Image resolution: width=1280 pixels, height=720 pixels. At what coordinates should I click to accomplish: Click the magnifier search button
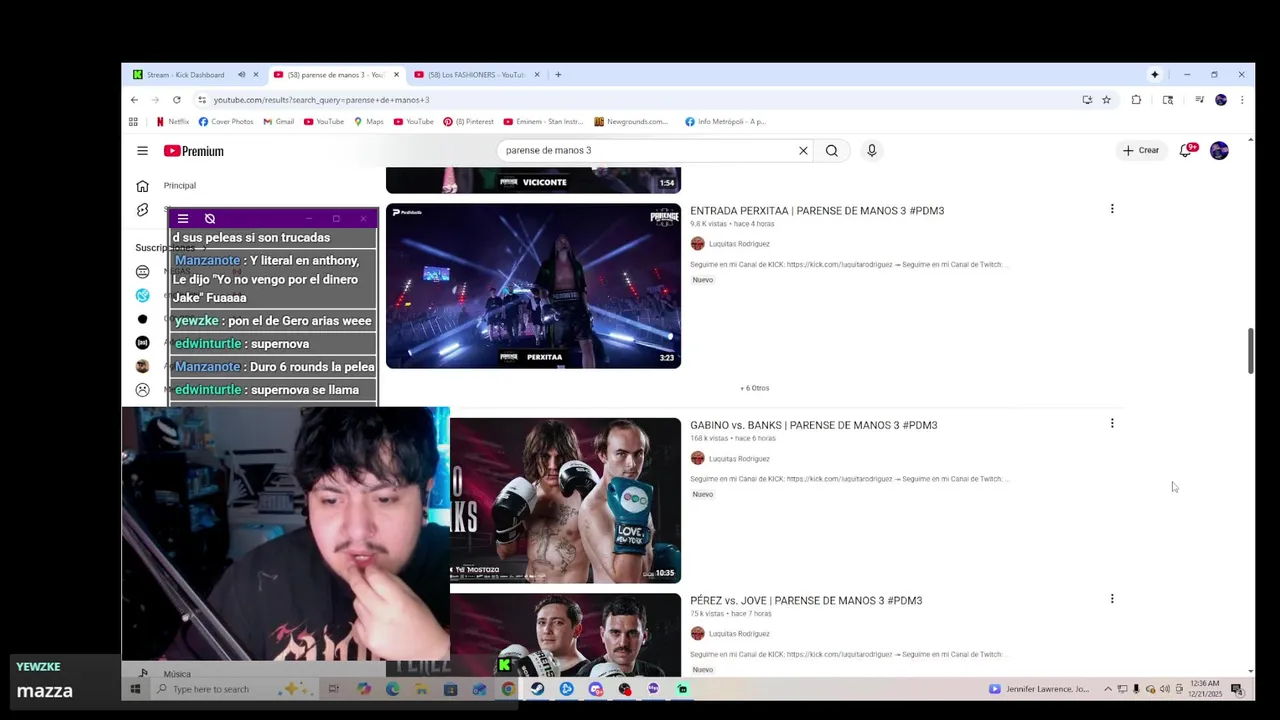[832, 150]
